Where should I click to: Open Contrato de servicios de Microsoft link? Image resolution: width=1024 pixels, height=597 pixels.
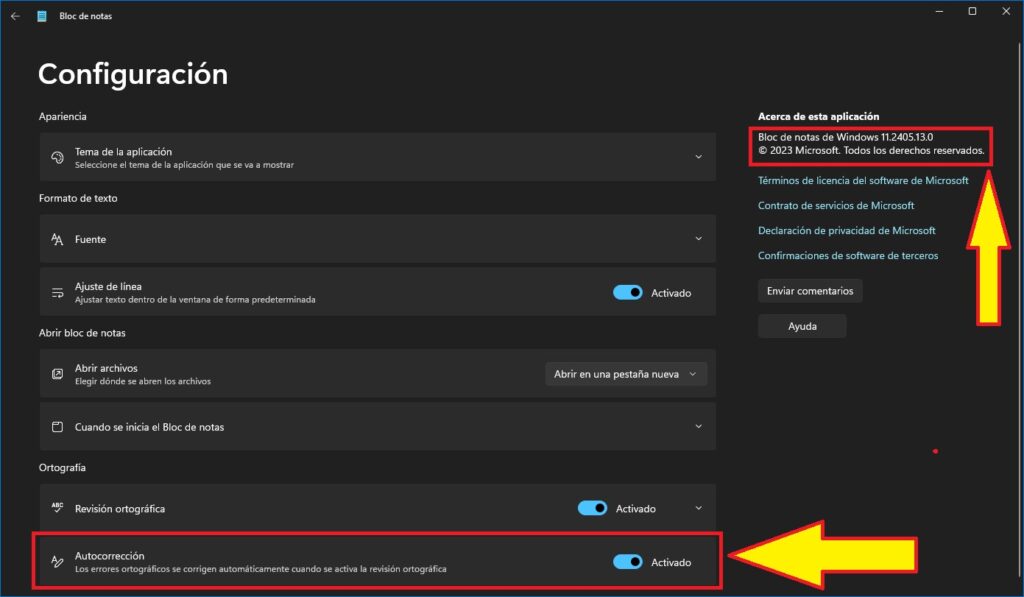point(835,205)
